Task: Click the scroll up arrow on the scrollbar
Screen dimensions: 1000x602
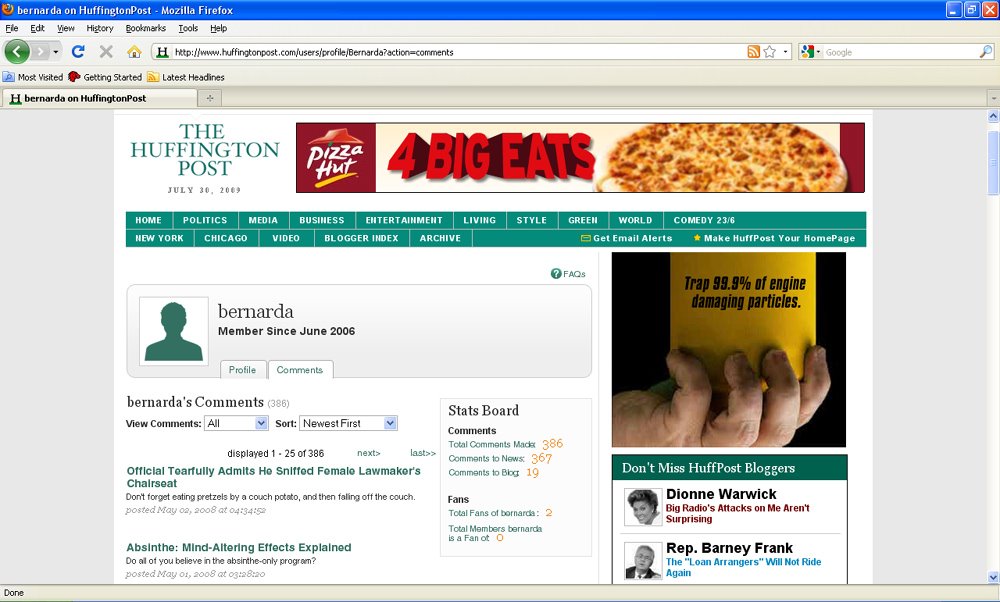Action: (993, 116)
